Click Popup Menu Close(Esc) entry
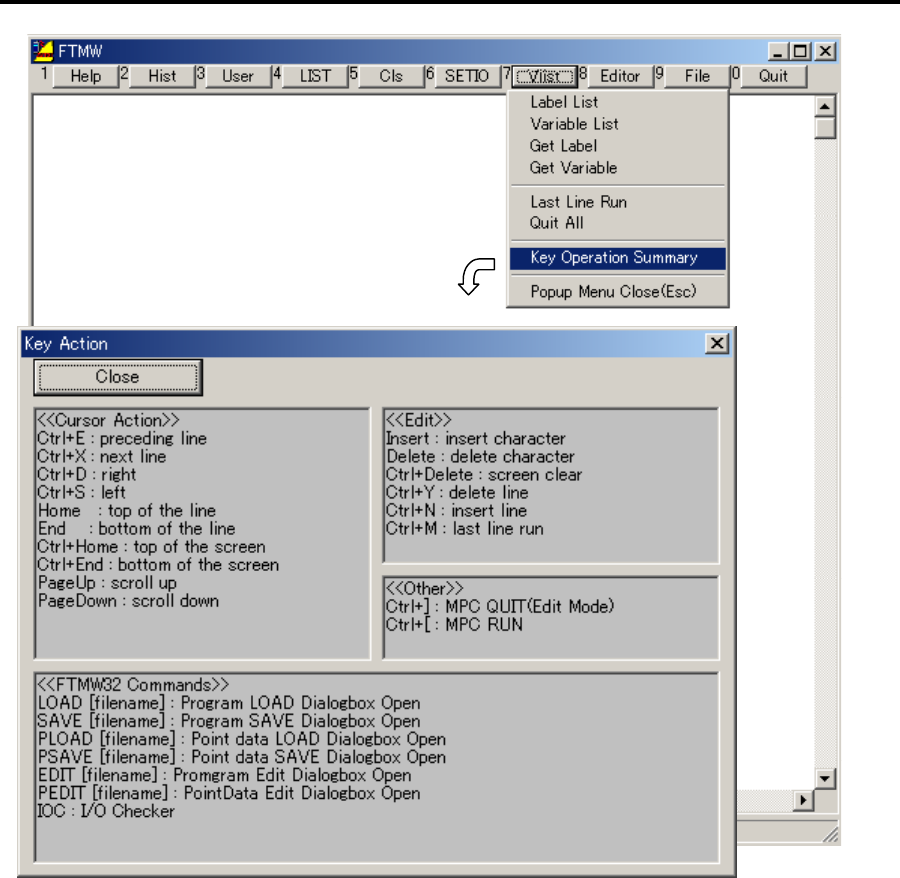This screenshot has height=878, width=900. click(618, 292)
